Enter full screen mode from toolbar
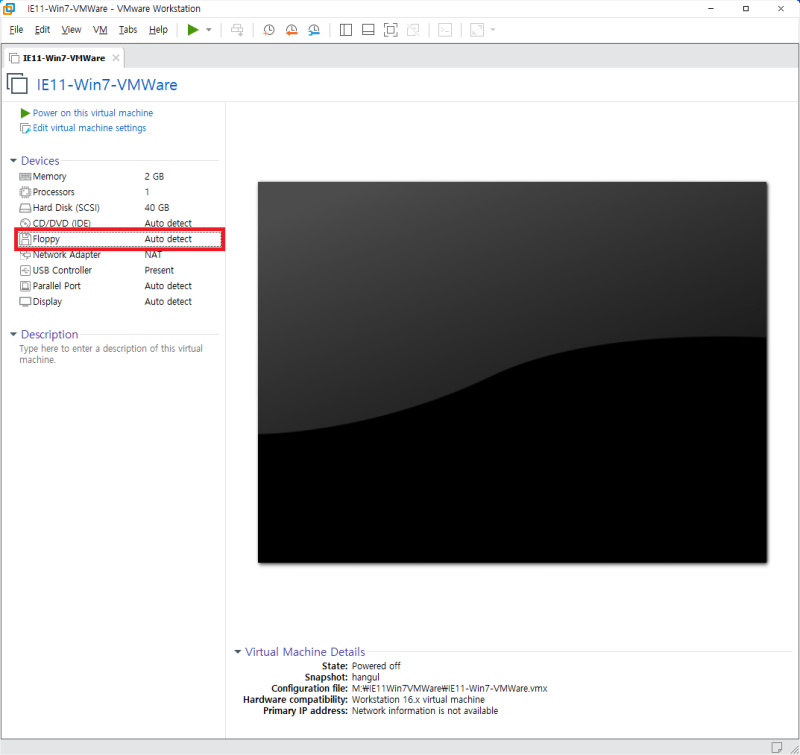The width and height of the screenshot is (800, 755). (x=390, y=29)
